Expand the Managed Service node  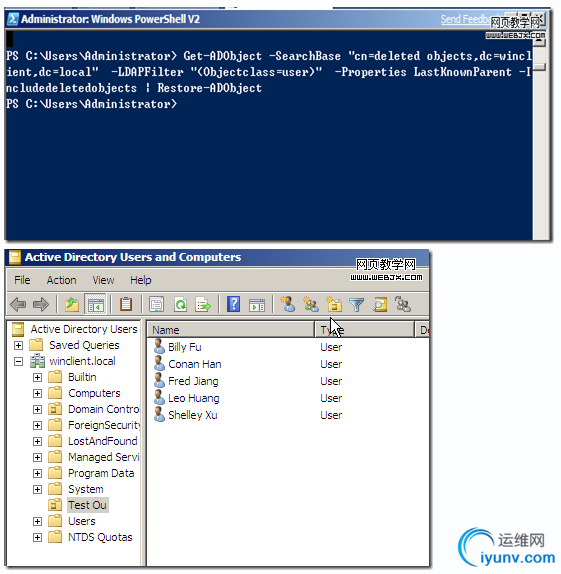tap(37, 457)
